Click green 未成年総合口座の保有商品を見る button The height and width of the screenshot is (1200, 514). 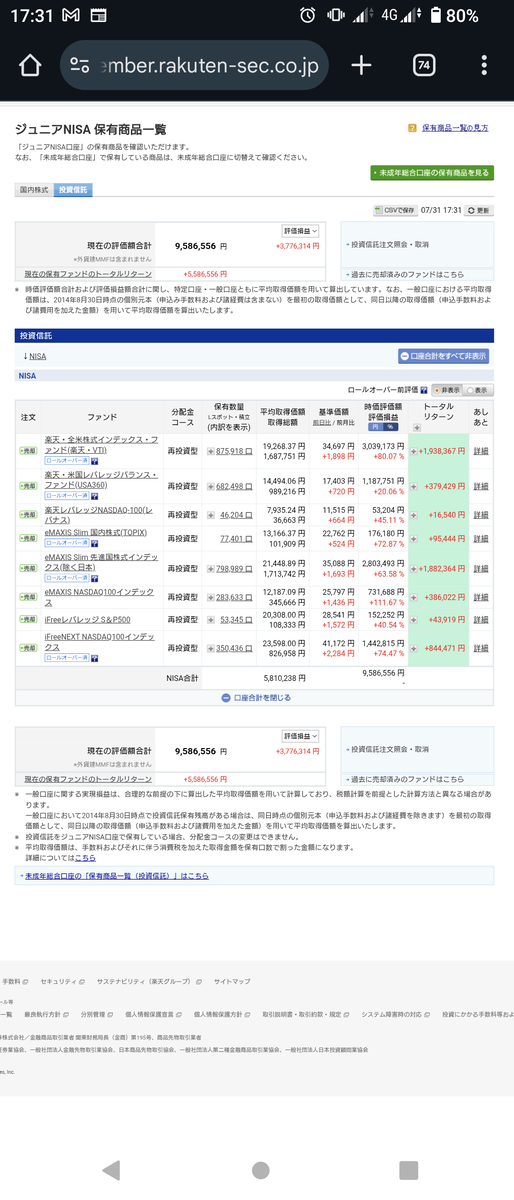432,173
